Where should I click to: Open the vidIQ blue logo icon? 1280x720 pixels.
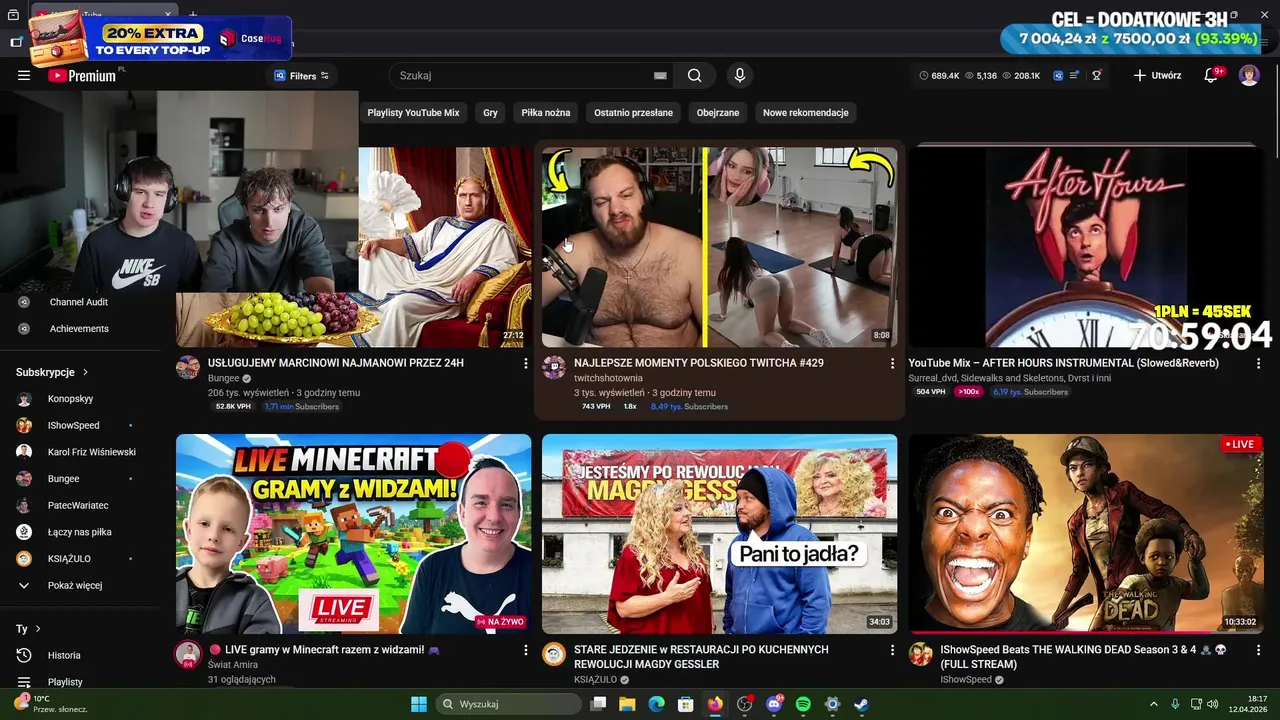point(1058,75)
